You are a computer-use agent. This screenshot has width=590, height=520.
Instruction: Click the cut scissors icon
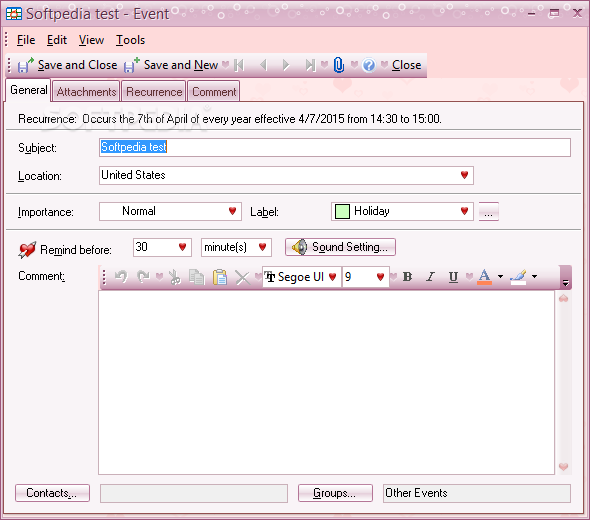tap(175, 277)
